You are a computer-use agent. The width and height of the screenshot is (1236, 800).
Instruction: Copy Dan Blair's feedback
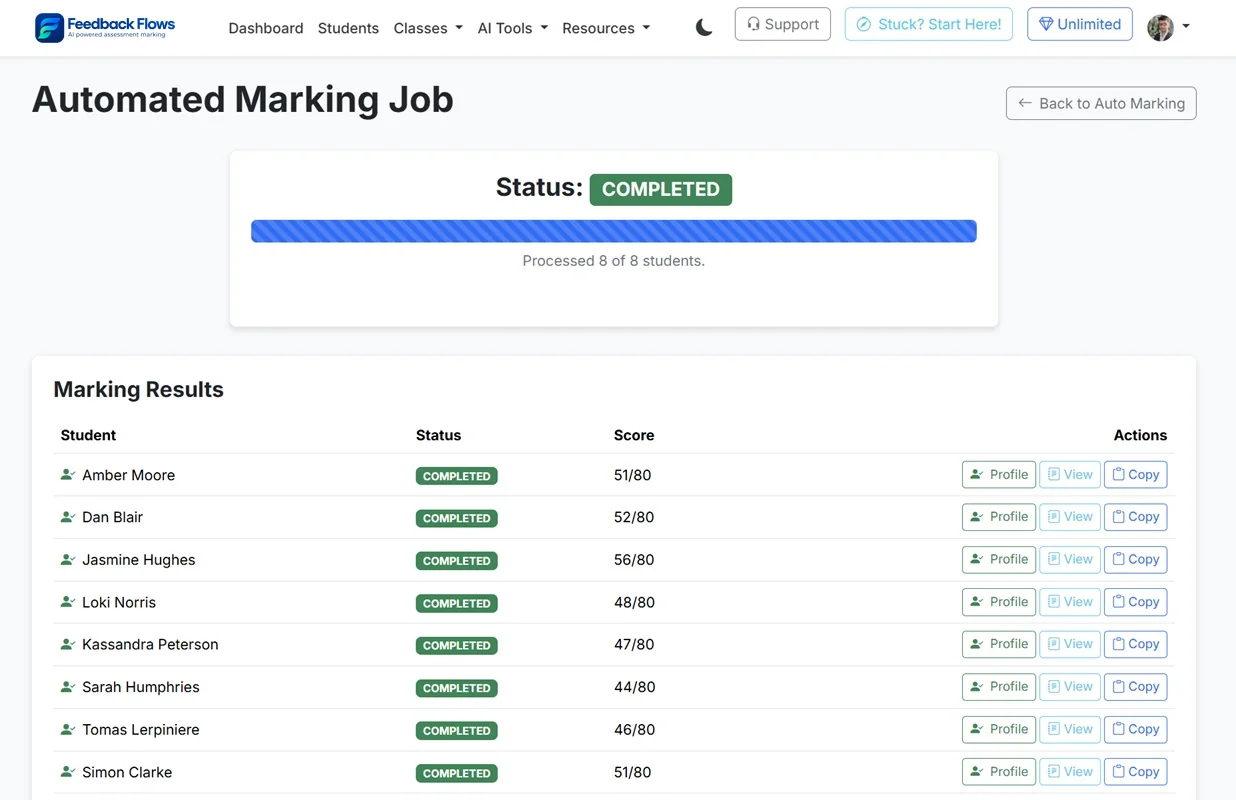click(x=1135, y=517)
